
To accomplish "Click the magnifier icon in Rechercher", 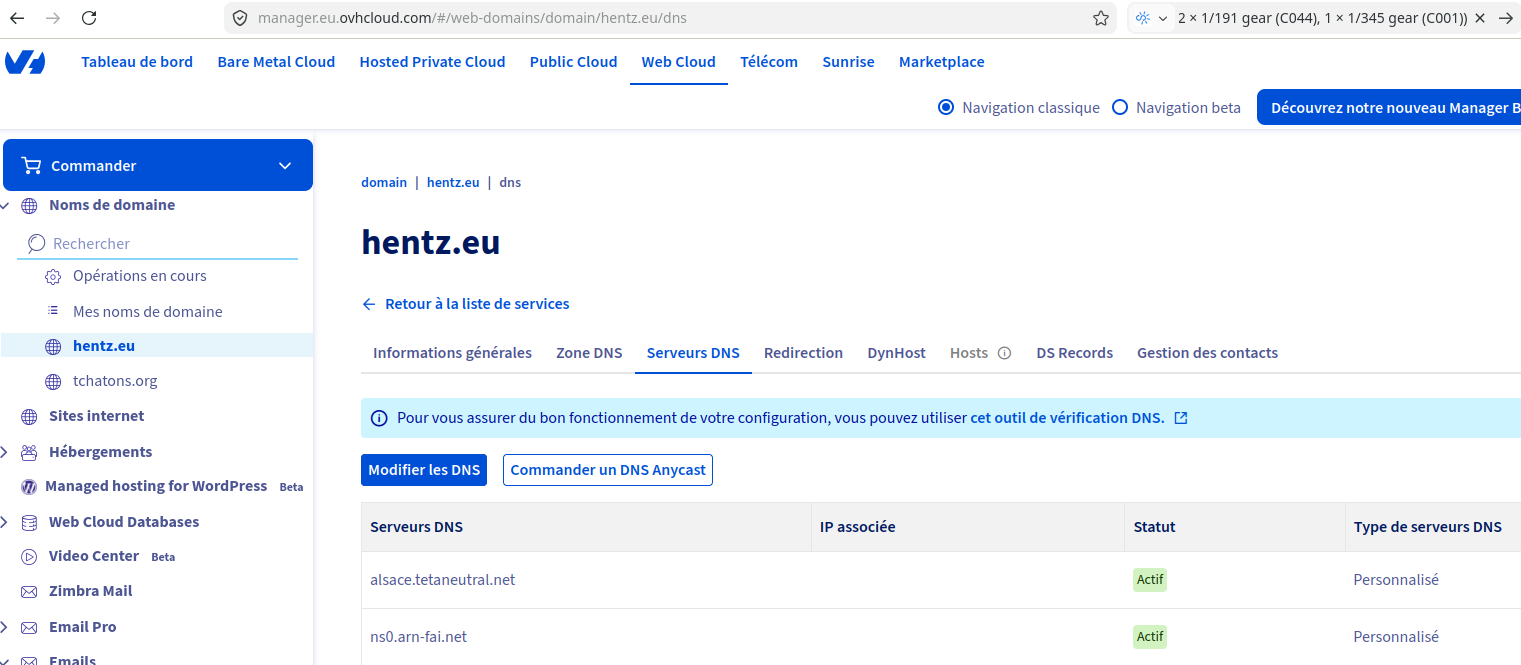I will (x=36, y=243).
